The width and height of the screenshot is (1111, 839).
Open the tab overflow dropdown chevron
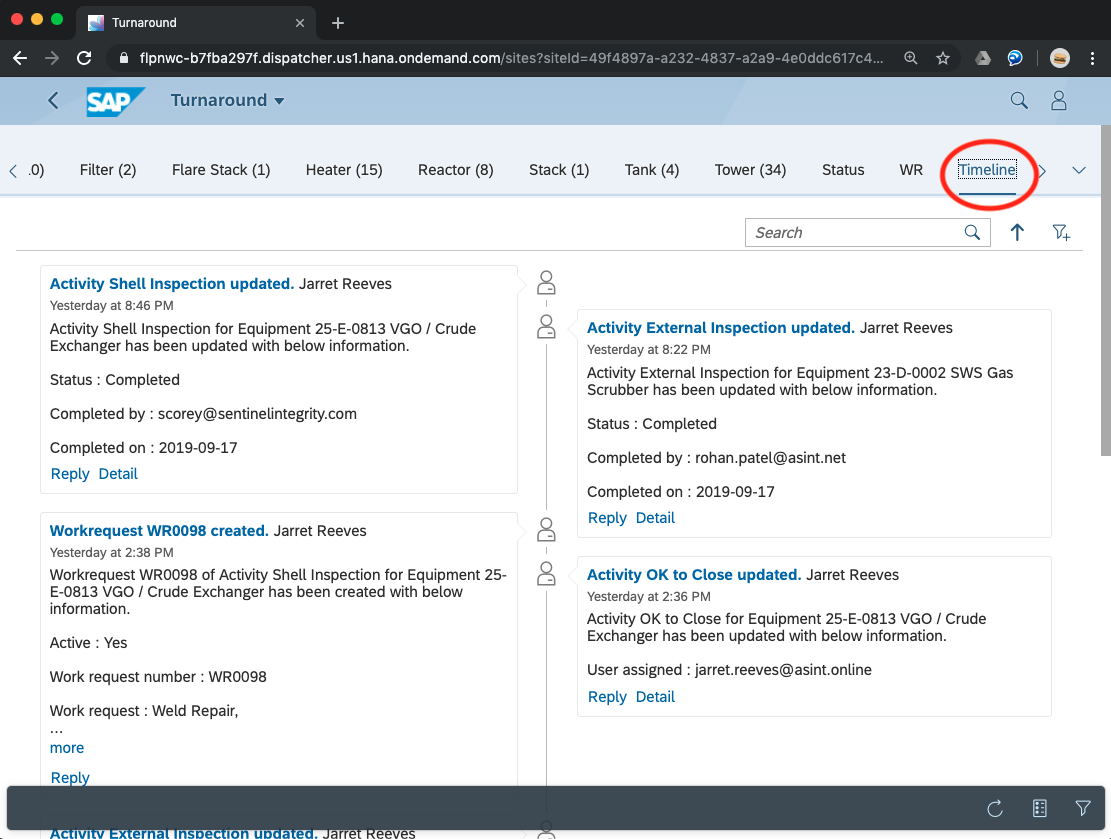[x=1078, y=170]
